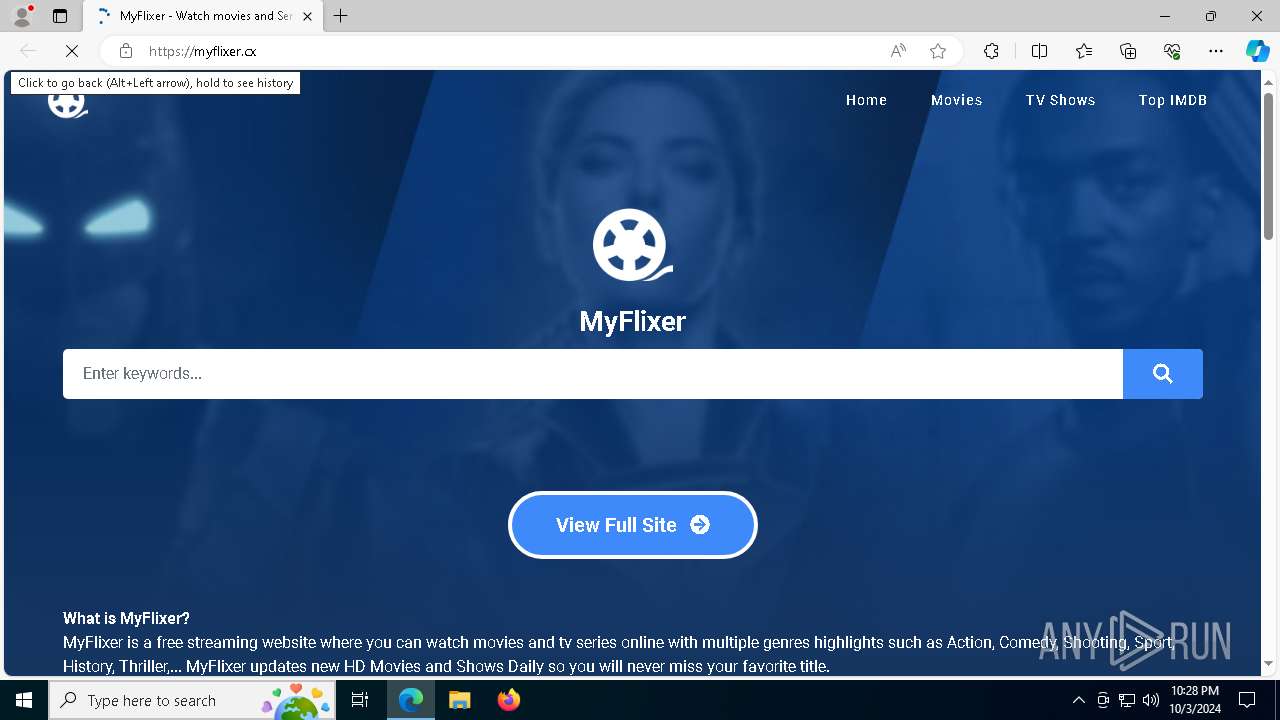Viewport: 1280px width, 720px height.
Task: Open the Copilot sidebar
Action: coord(1257,51)
